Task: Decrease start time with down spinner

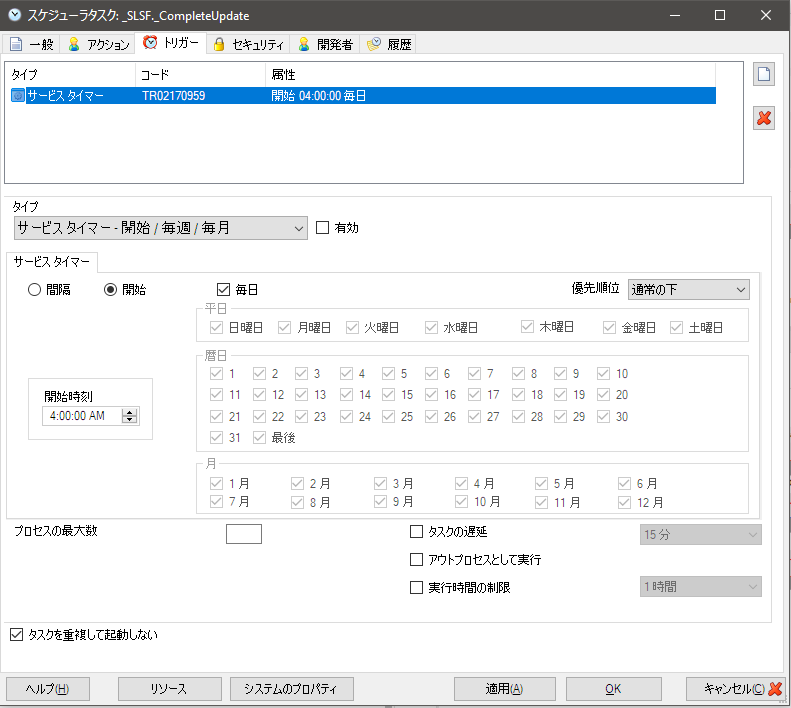Action: tap(130, 420)
